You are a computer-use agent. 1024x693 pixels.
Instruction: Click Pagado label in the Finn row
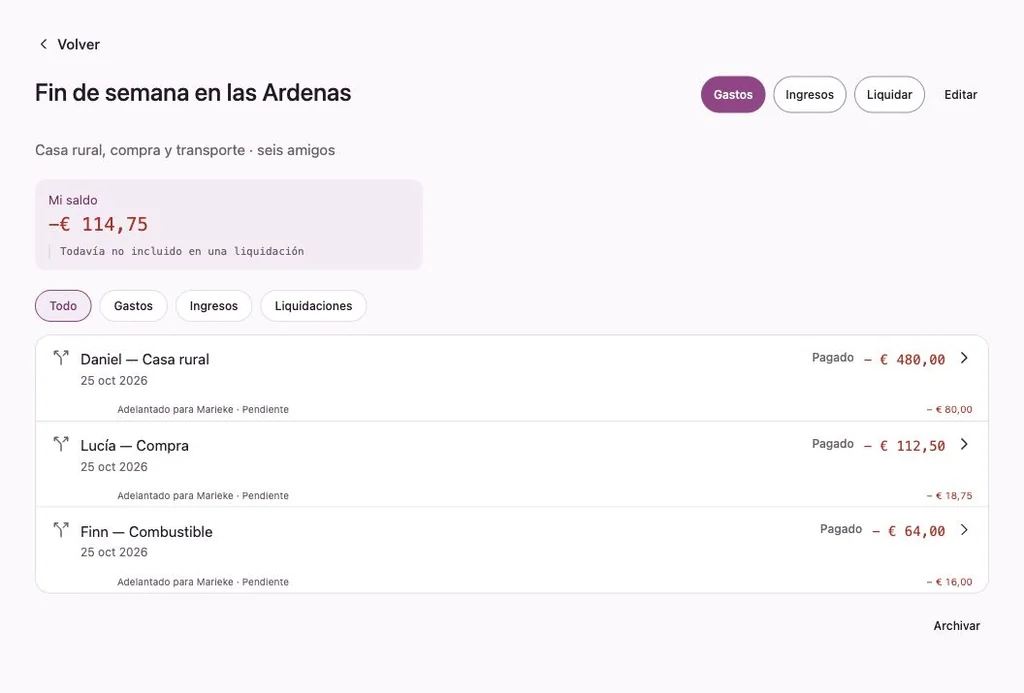click(841, 529)
